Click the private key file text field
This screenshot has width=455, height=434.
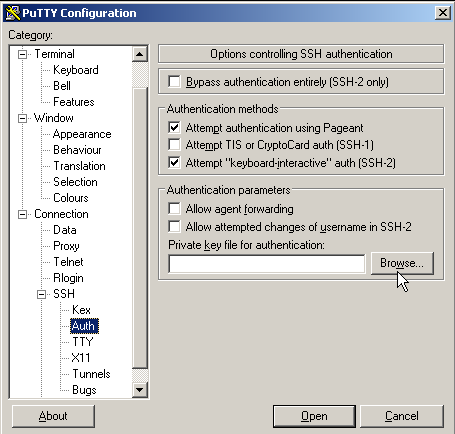pos(267,264)
